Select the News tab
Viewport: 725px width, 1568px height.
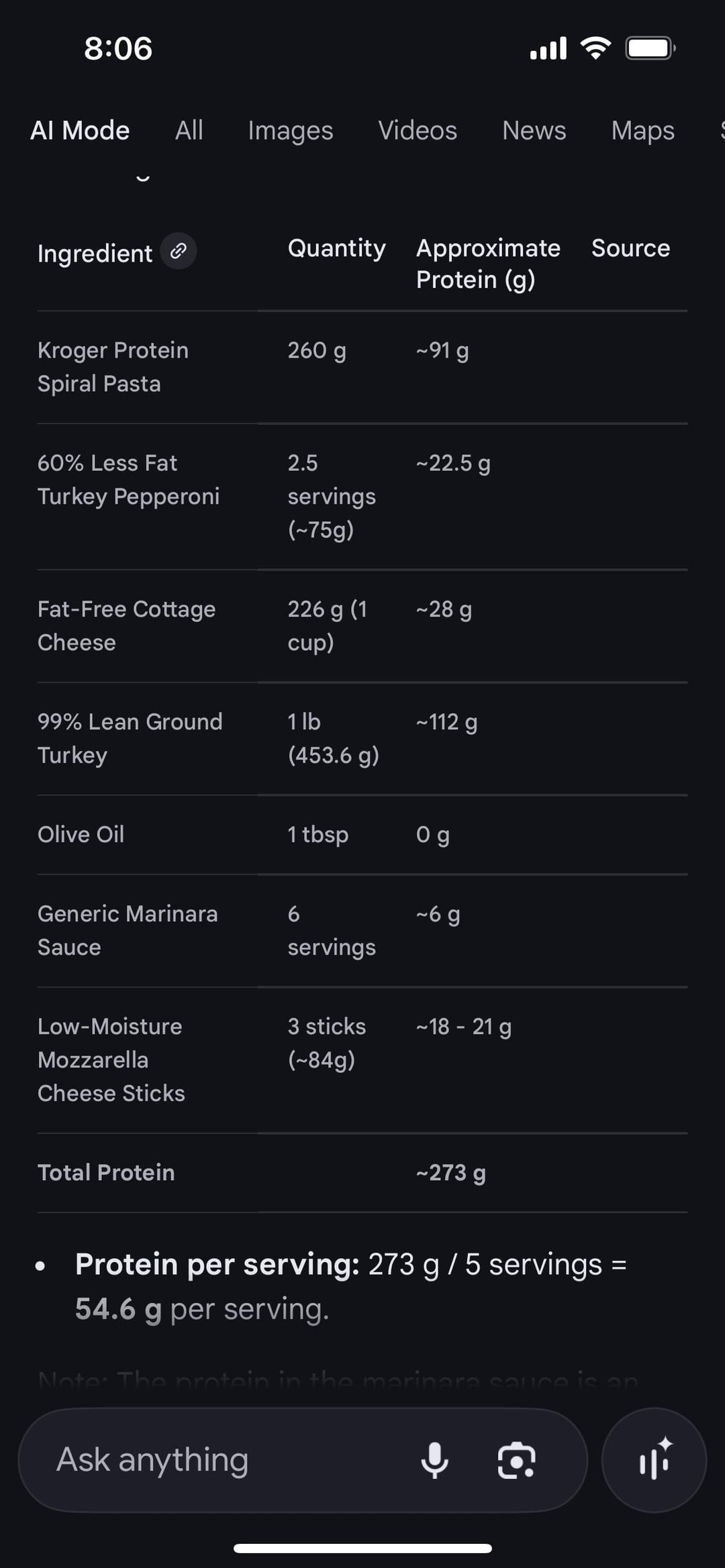tap(534, 130)
